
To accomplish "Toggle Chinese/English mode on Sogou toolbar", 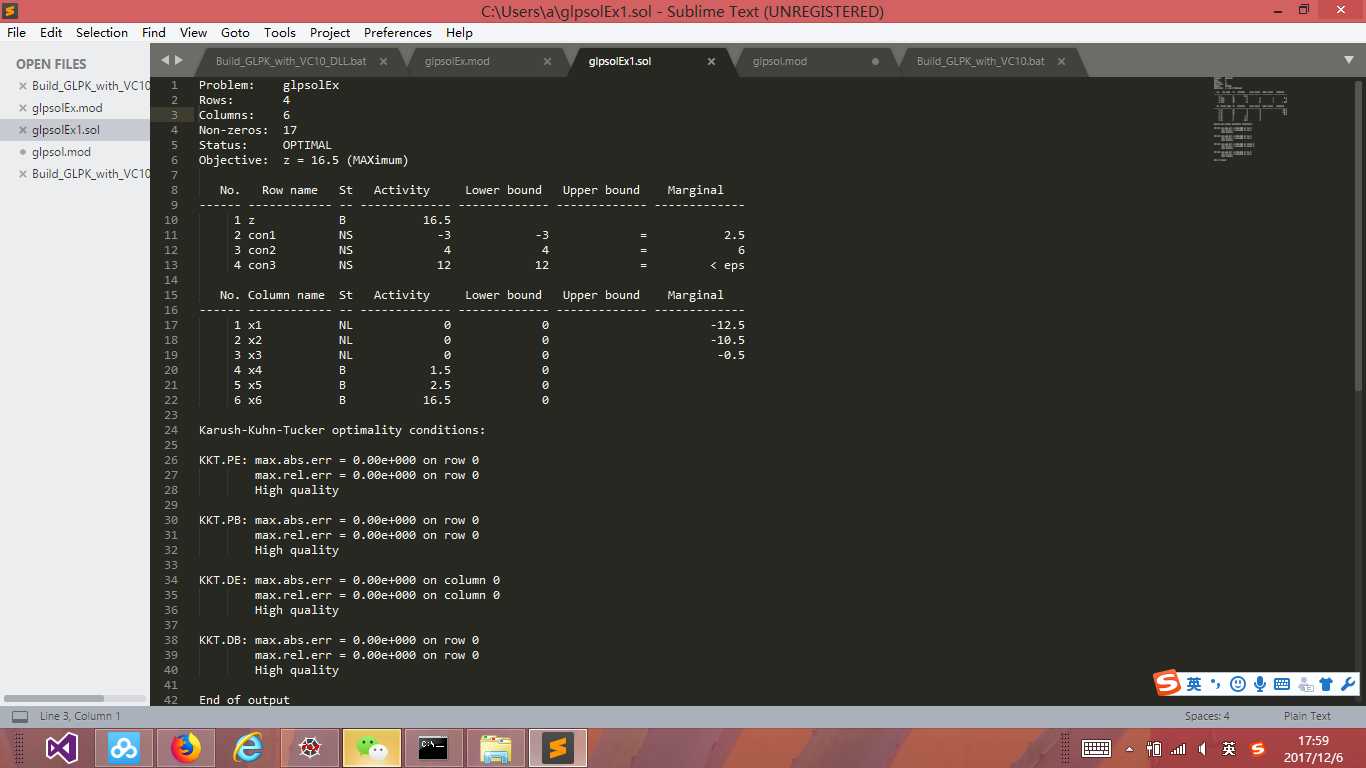I will 1194,685.
